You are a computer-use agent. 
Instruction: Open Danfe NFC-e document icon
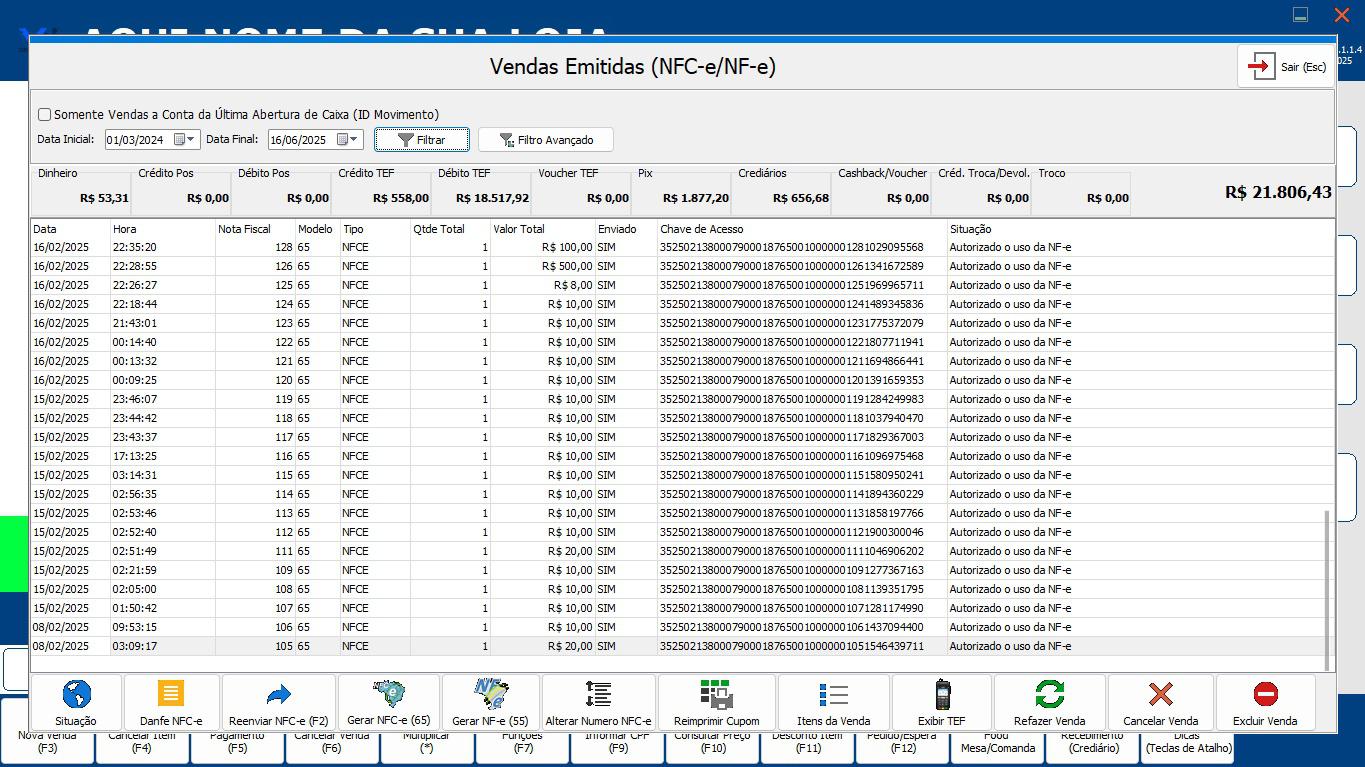coord(171,694)
